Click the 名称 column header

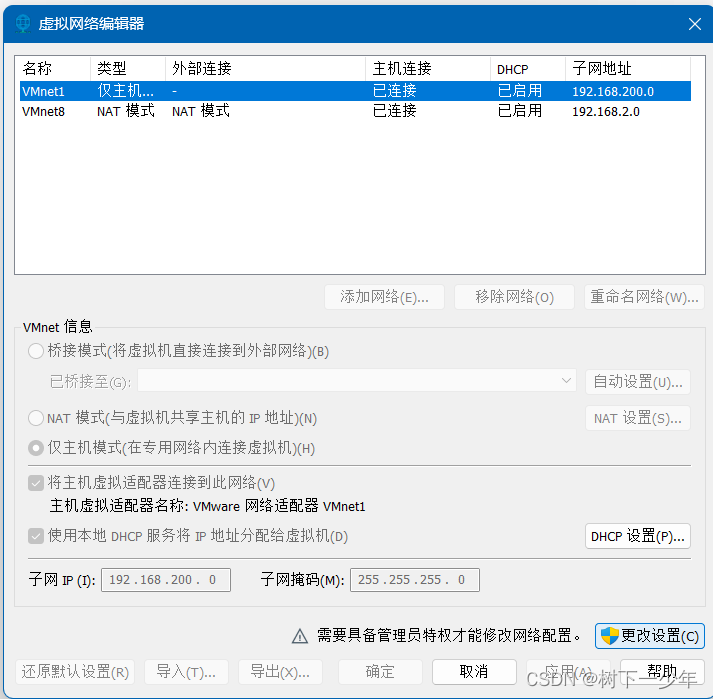tap(53, 69)
